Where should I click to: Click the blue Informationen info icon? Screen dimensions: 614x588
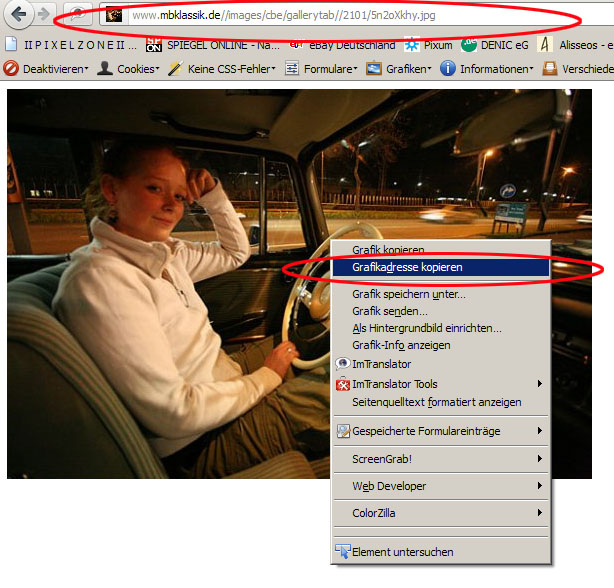(448, 69)
